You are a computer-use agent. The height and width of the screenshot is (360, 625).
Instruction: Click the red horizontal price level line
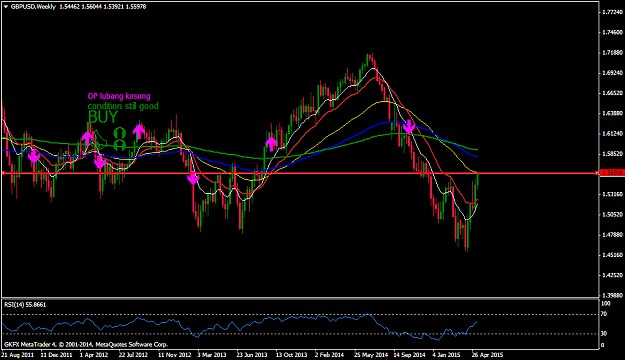click(x=299, y=173)
